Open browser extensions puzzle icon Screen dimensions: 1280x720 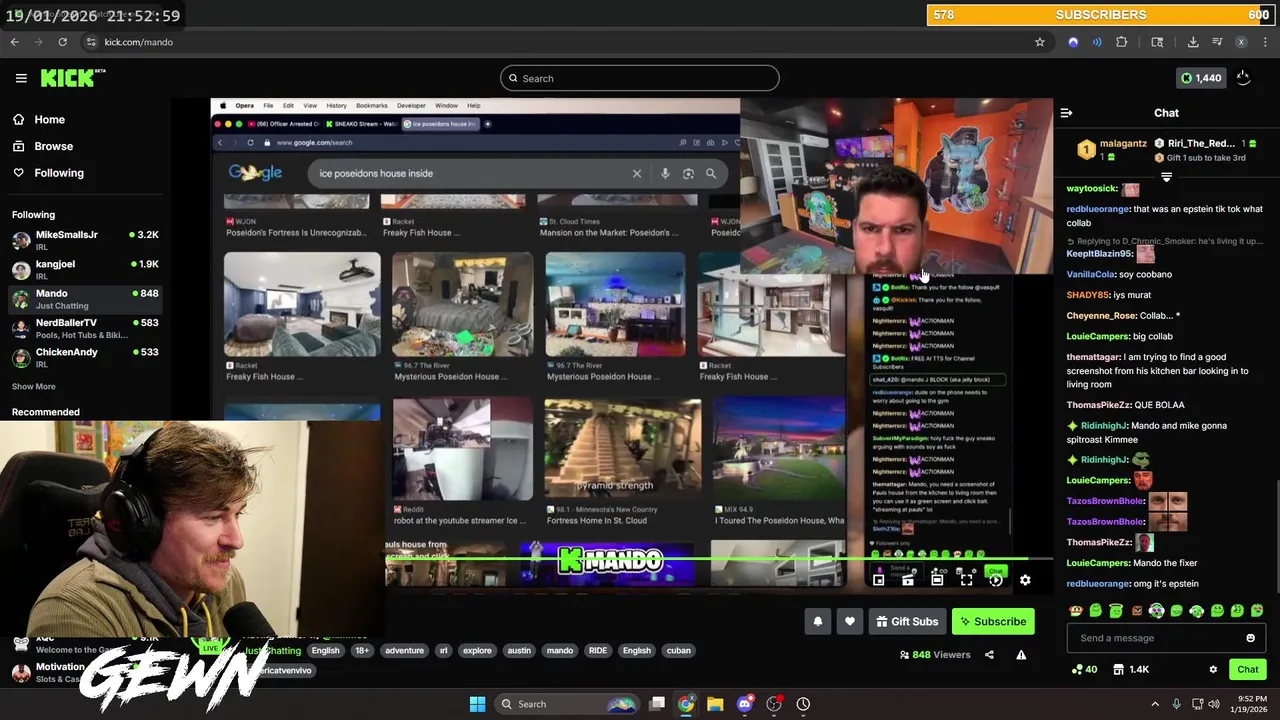click(x=1121, y=42)
